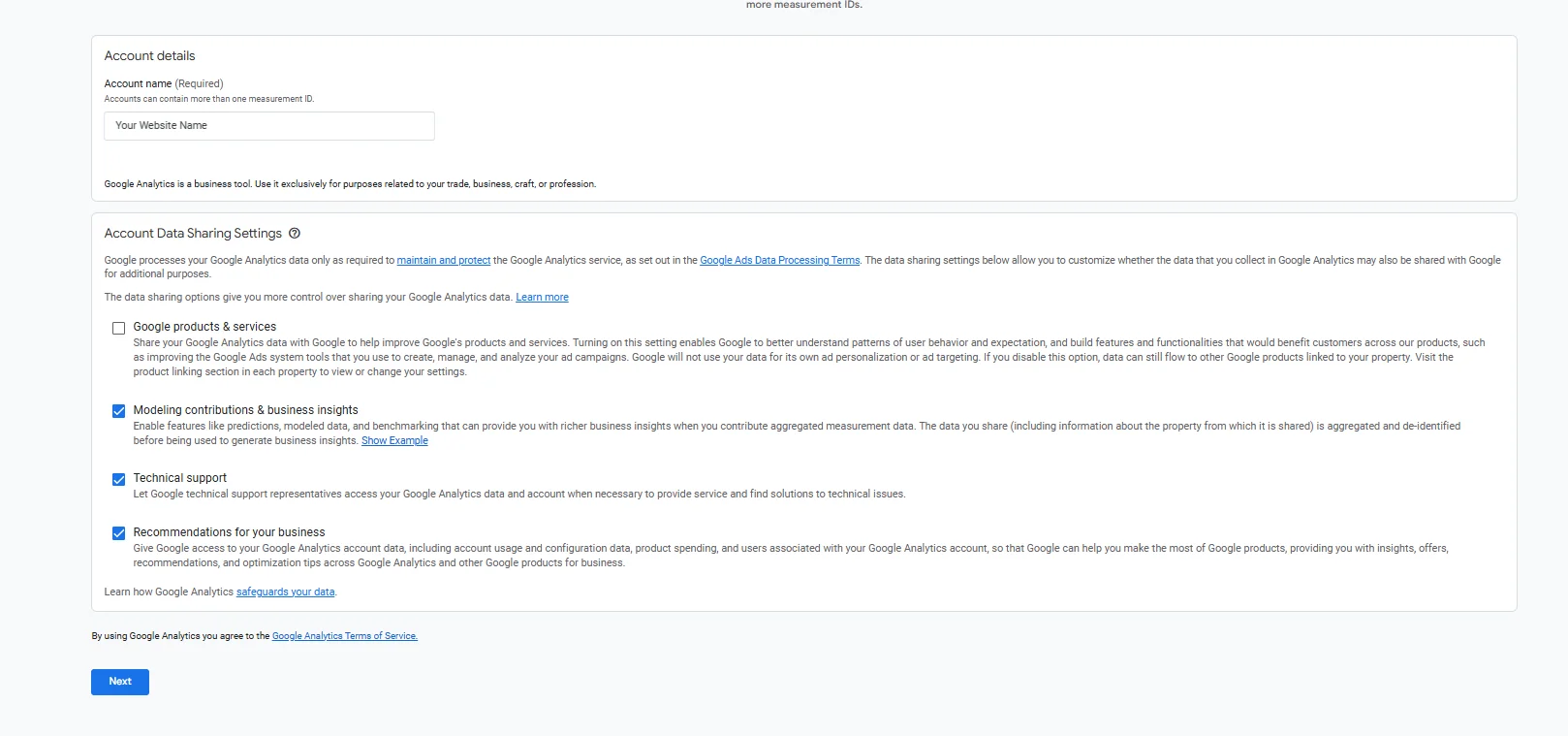Click the 'Technical support' label text

click(x=179, y=478)
